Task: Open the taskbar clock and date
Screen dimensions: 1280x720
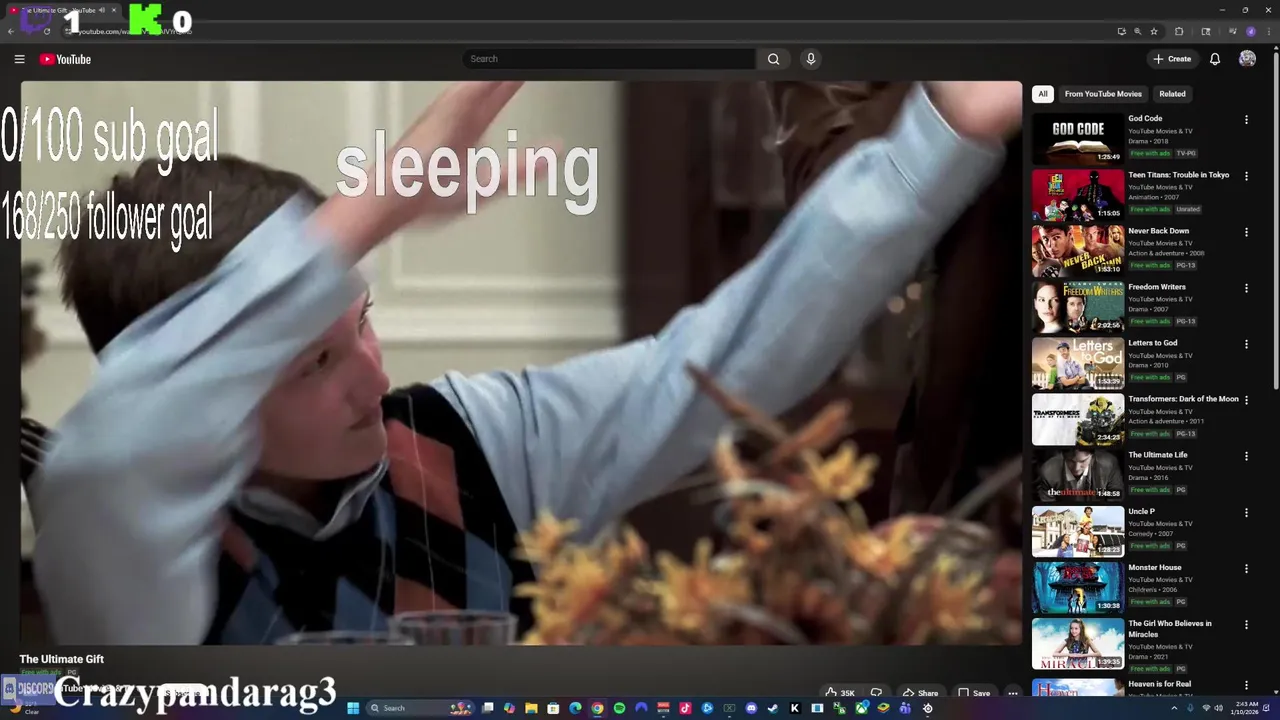Action: pyautogui.click(x=1246, y=708)
